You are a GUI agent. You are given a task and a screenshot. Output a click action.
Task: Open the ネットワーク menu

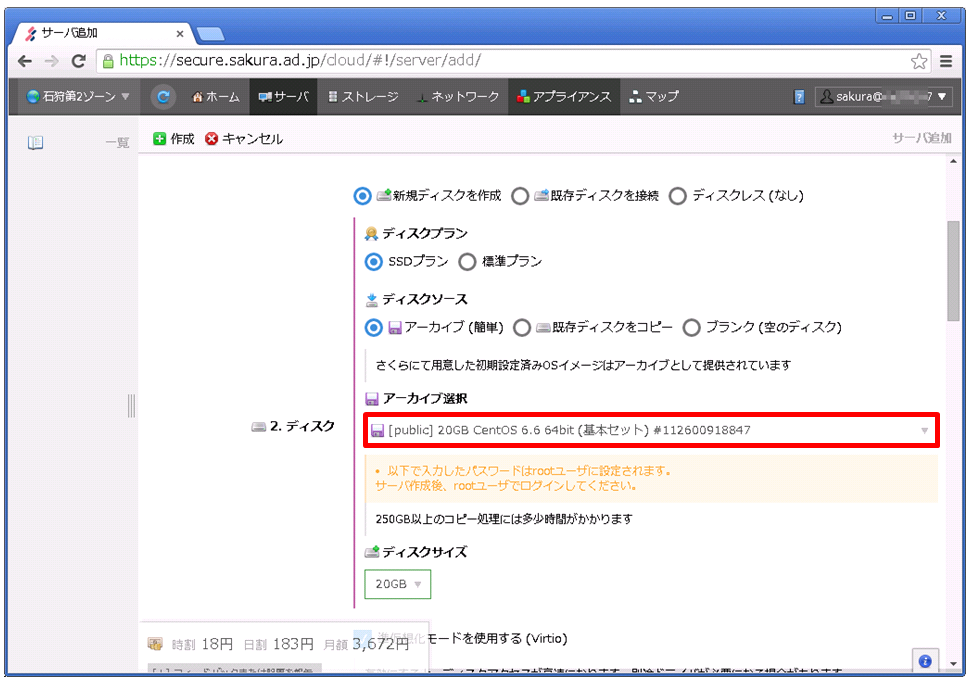(457, 97)
